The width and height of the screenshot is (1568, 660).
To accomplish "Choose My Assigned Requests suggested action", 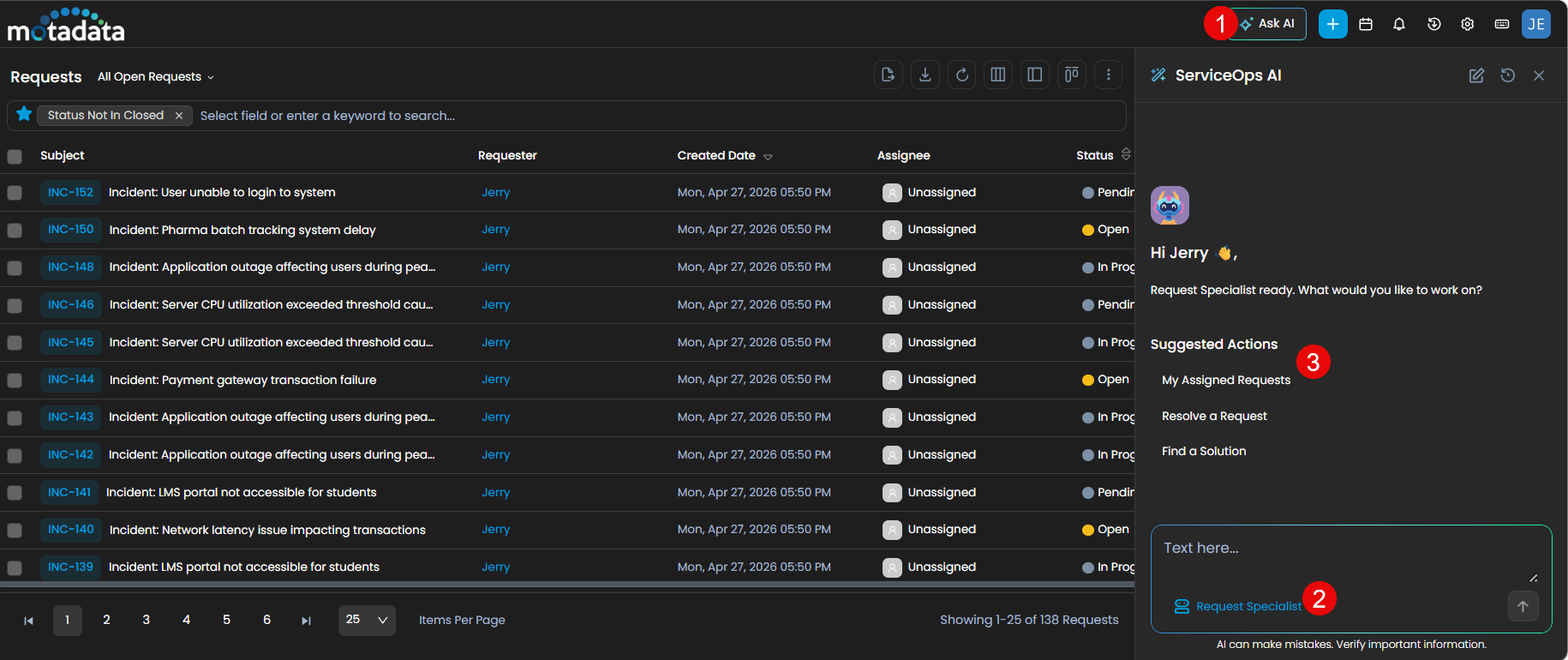I will (x=1225, y=380).
